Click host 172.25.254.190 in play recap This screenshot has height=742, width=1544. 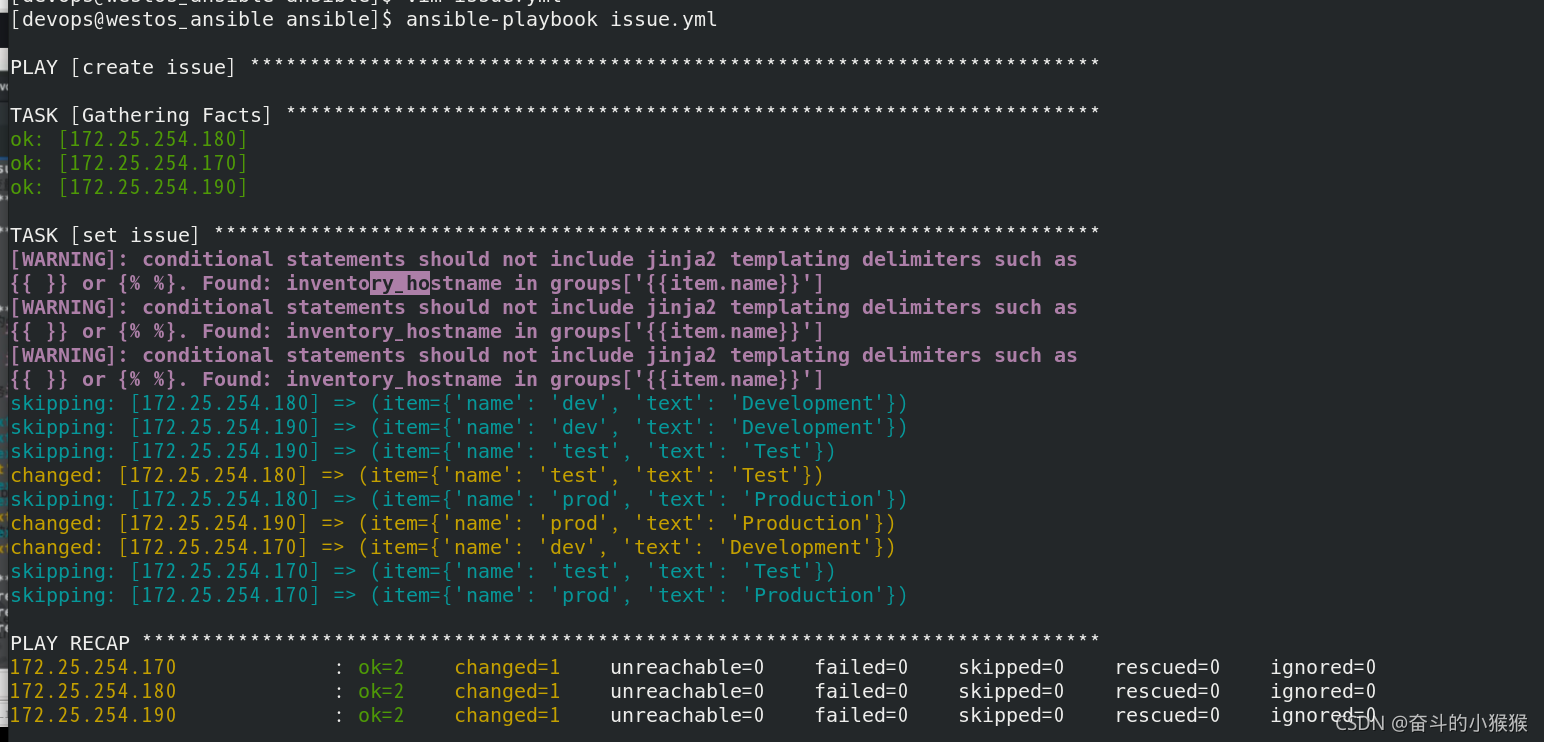[93, 716]
